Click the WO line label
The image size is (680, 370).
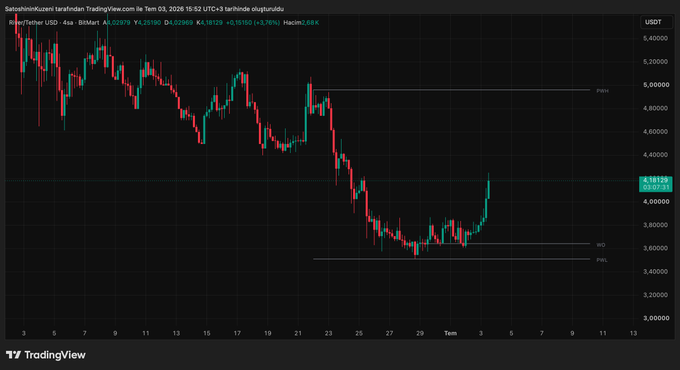601,245
